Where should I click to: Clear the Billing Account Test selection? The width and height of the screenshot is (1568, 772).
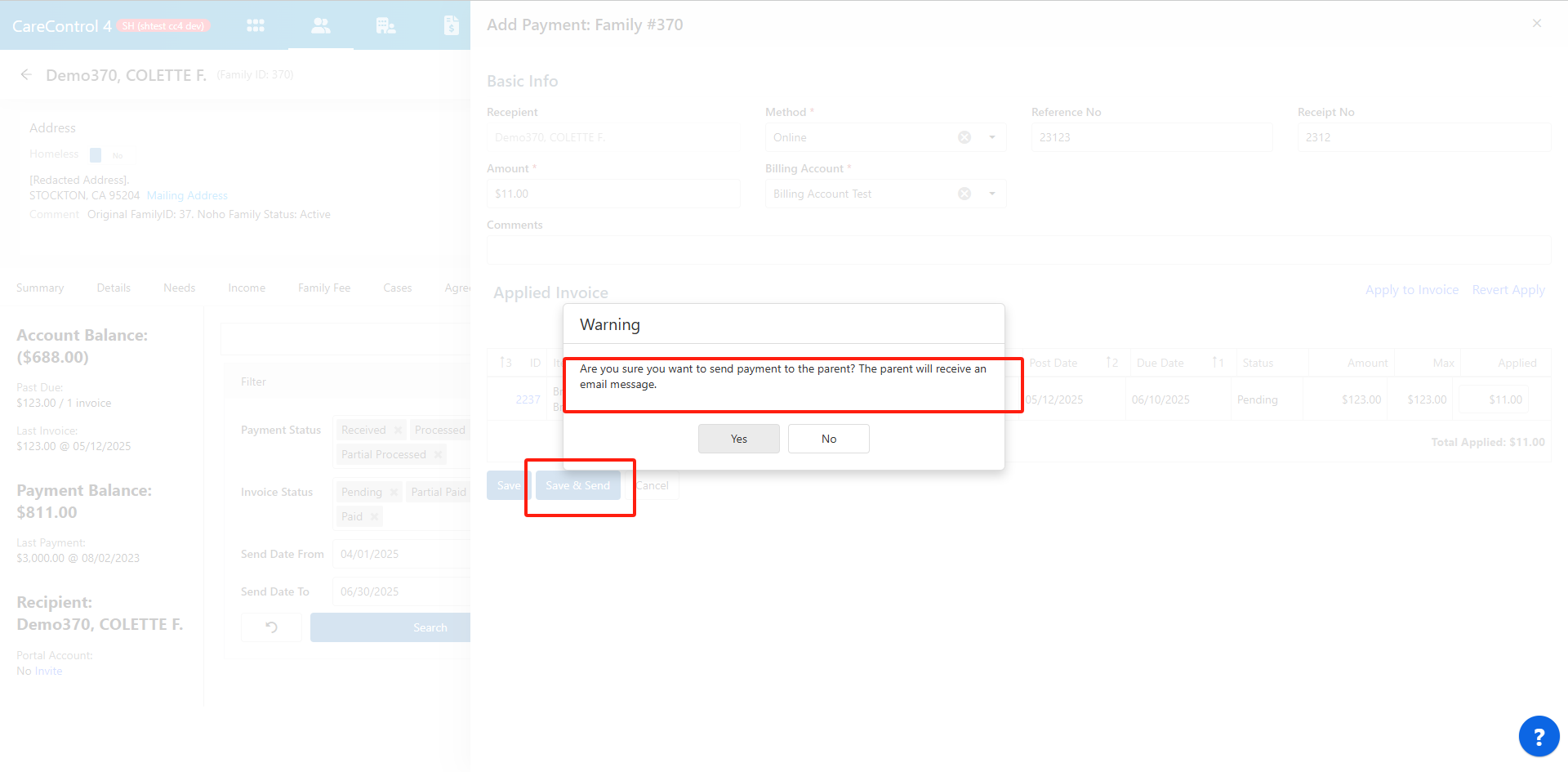964,194
